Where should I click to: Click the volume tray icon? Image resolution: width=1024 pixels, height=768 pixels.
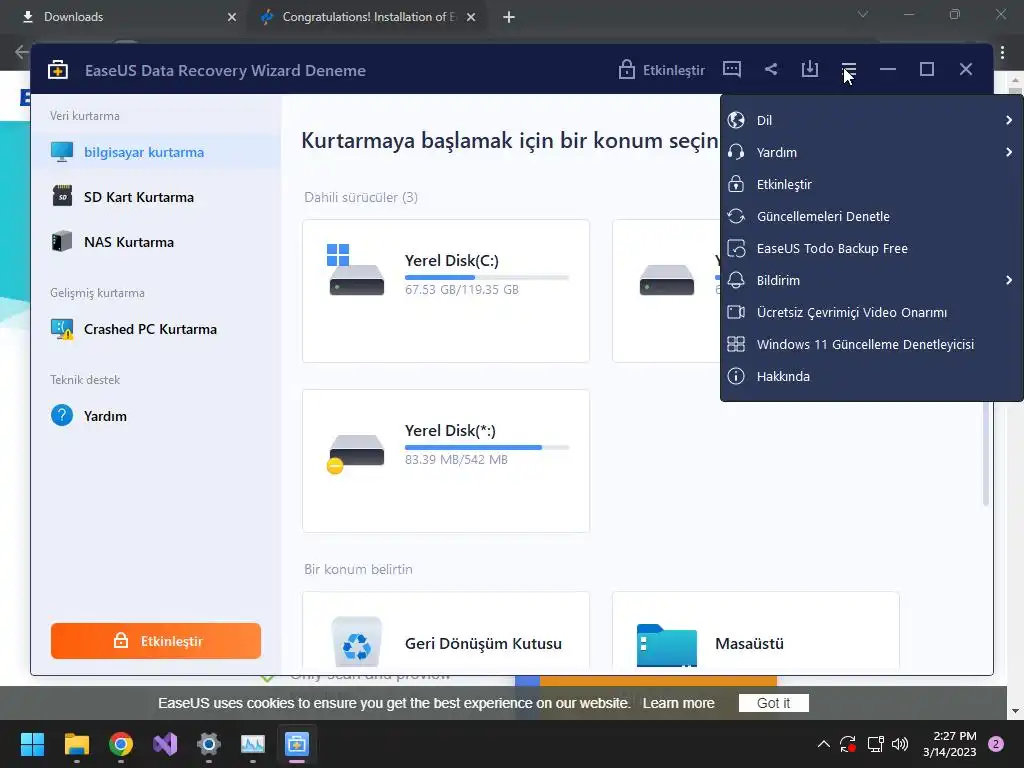900,744
